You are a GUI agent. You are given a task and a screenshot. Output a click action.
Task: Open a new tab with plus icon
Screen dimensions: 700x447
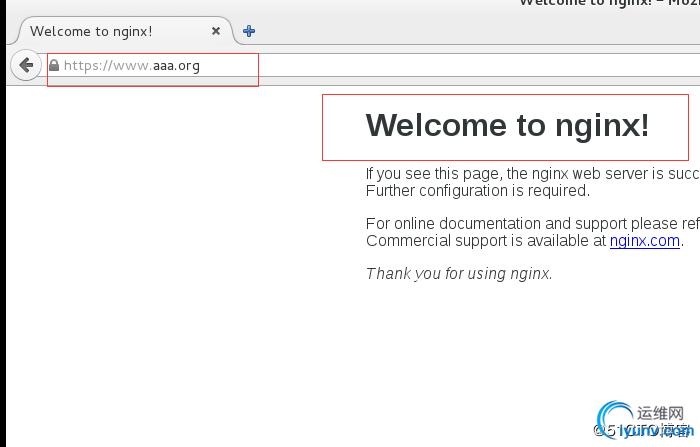click(249, 31)
